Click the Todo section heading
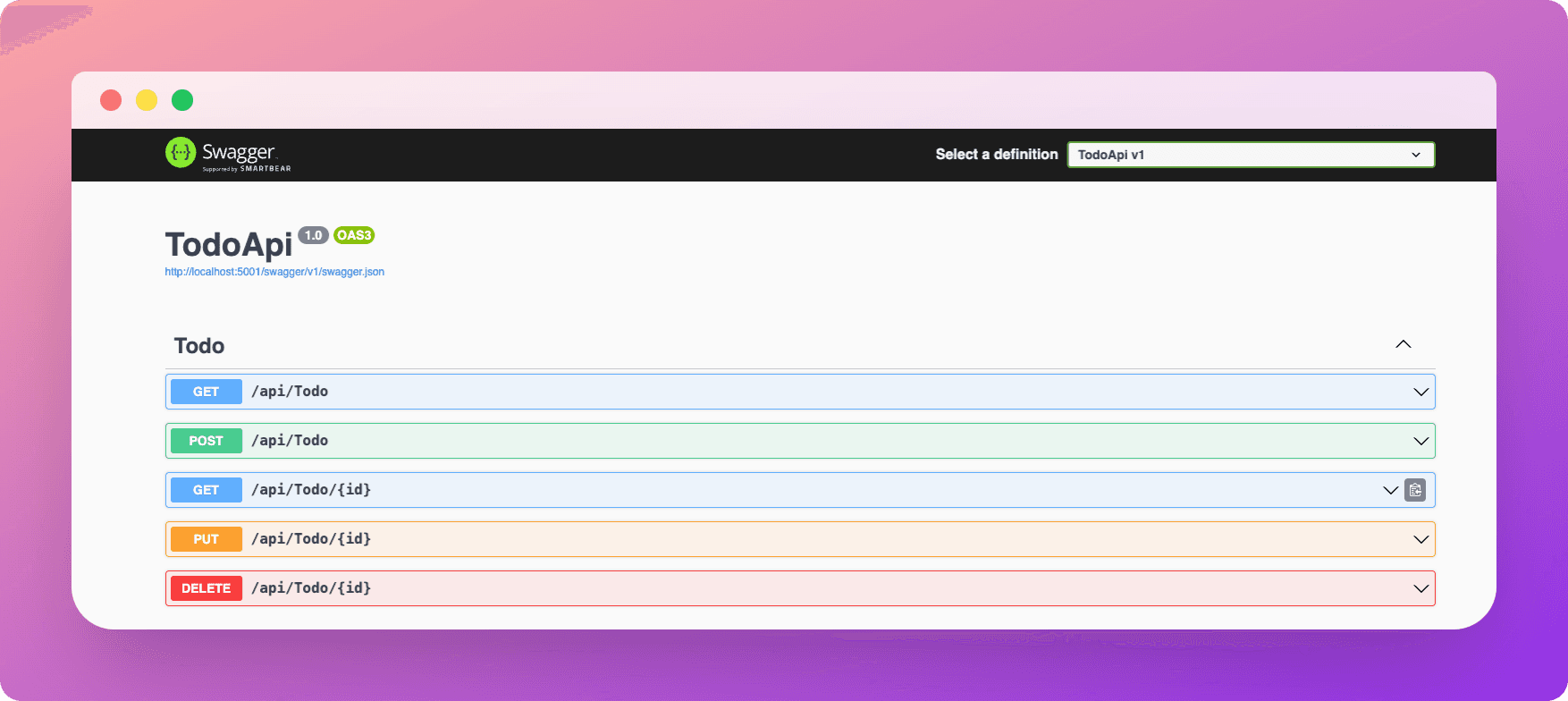1568x701 pixels. [x=199, y=346]
